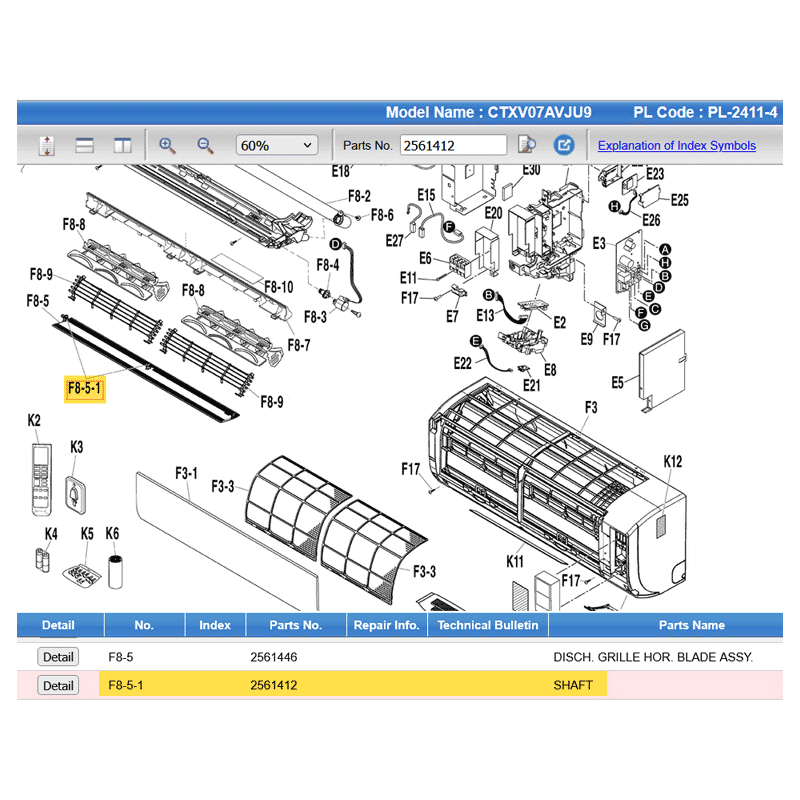Click the Repair Info. column header
Image resolution: width=800 pixels, height=800 pixels.
click(x=386, y=625)
